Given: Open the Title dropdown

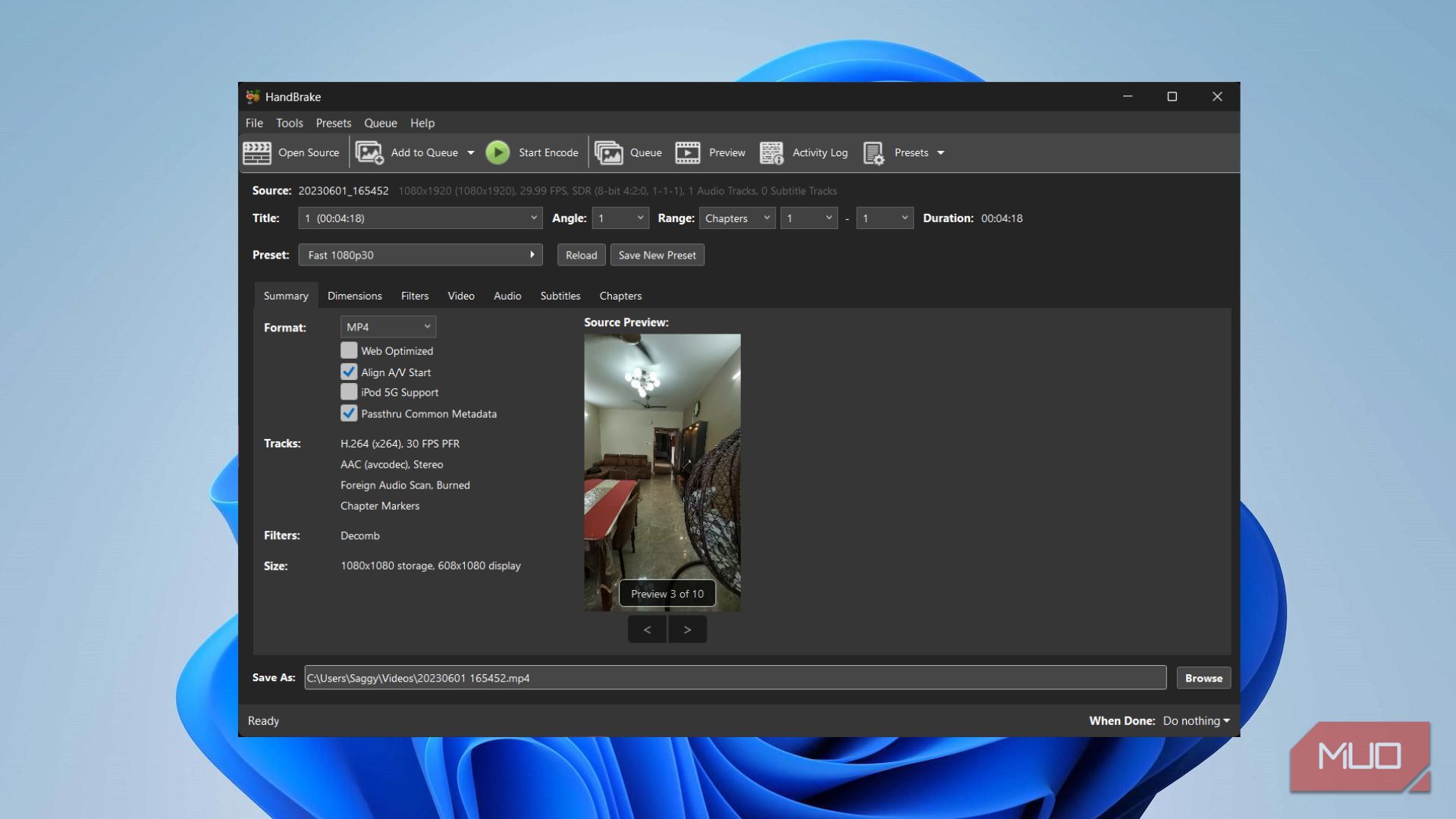Looking at the screenshot, I should click(420, 218).
